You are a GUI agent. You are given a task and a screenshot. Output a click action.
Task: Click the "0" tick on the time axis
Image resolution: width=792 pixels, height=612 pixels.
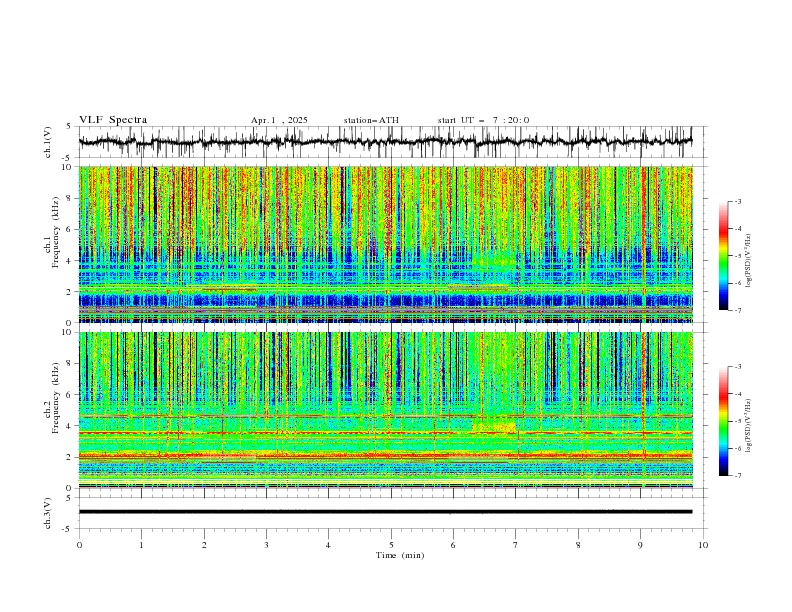79,545
